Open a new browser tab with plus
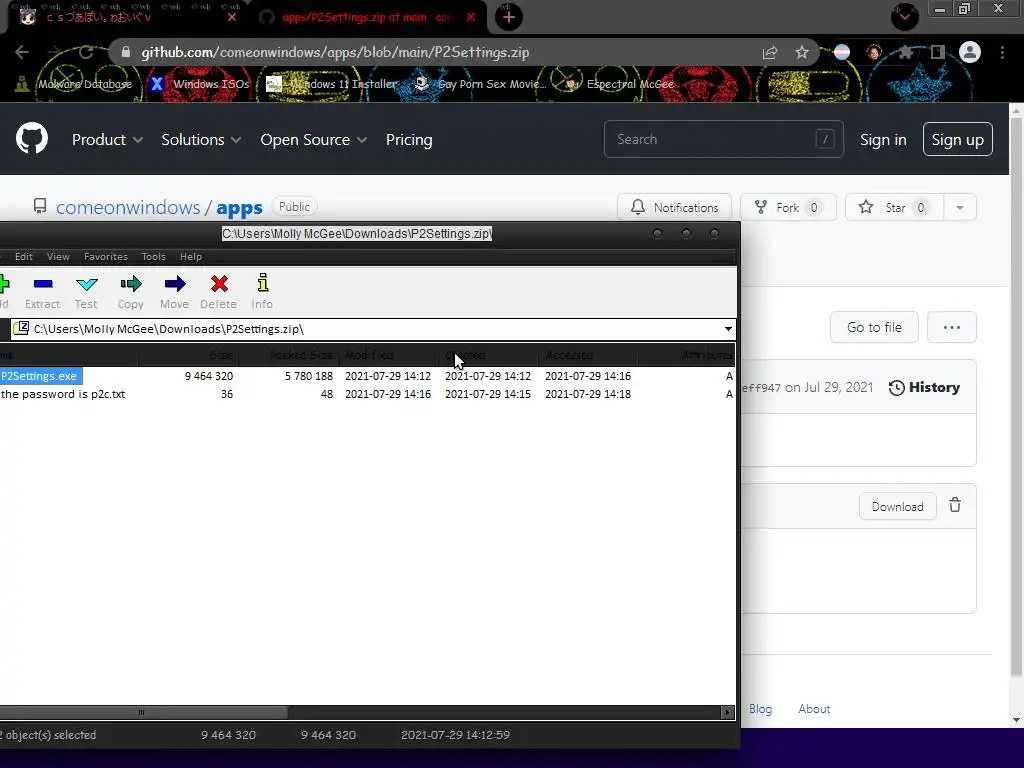1024x768 pixels. [509, 17]
